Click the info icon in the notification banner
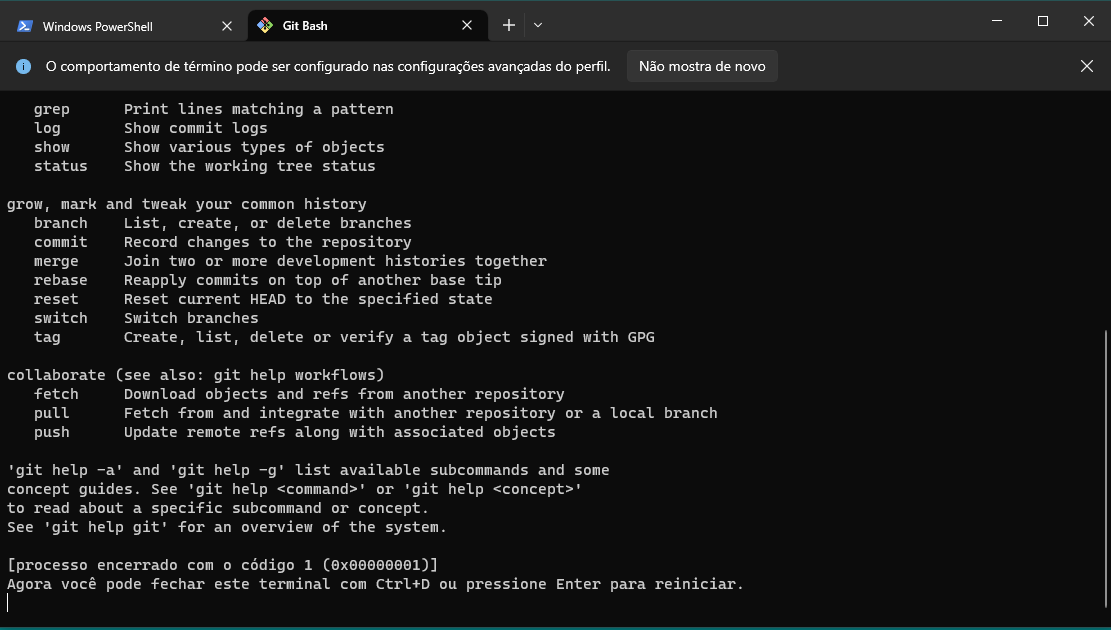1111x630 pixels. click(22, 66)
